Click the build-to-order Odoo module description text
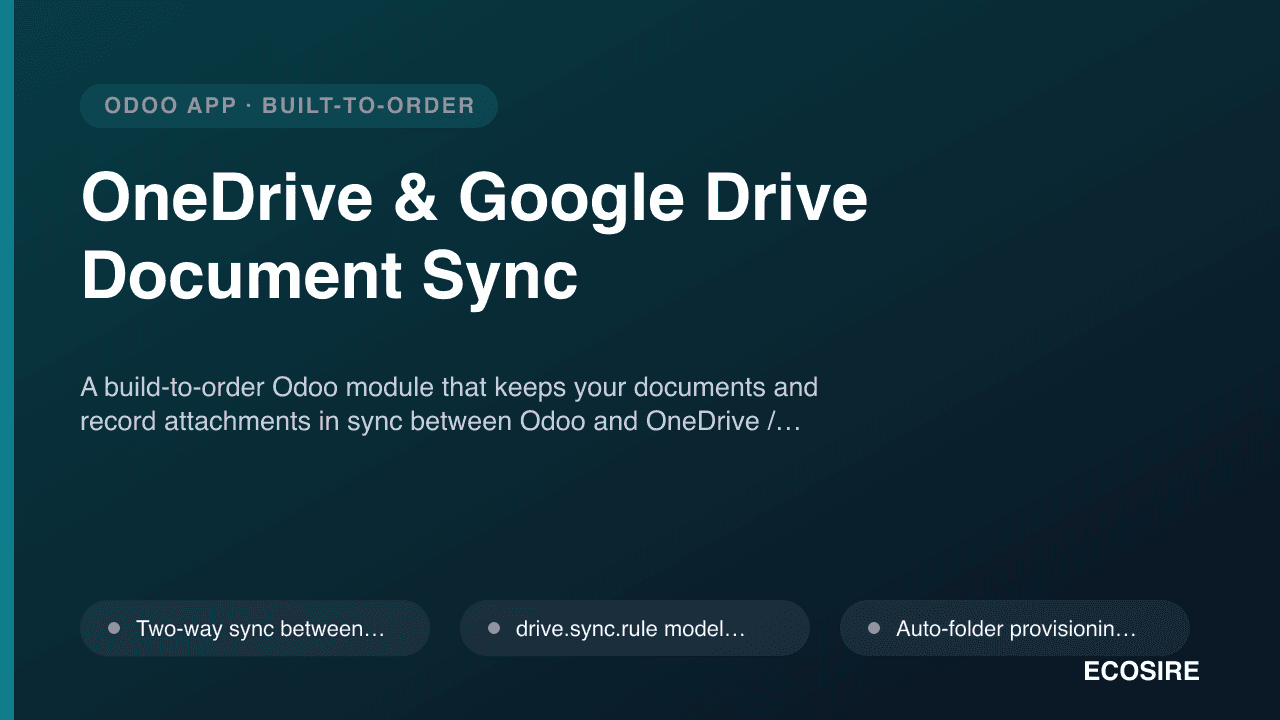This screenshot has width=1280, height=720. (x=449, y=404)
